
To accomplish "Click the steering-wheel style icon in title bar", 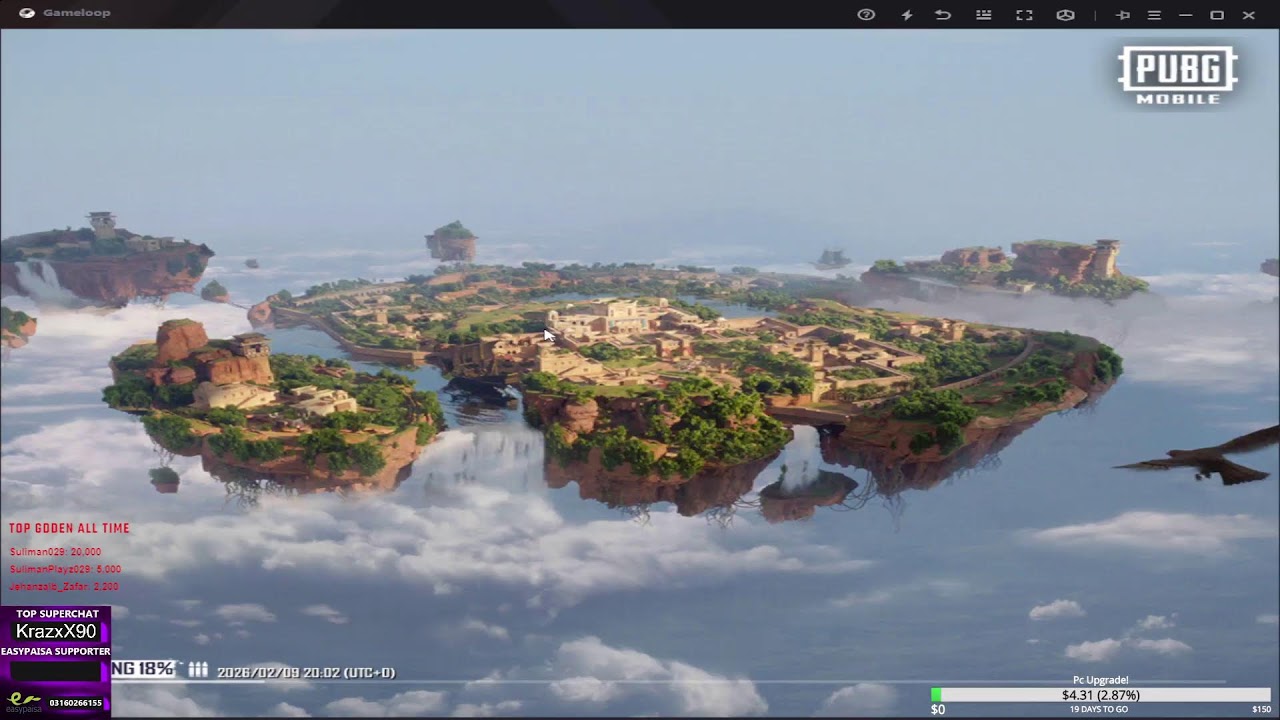I will click(1066, 15).
